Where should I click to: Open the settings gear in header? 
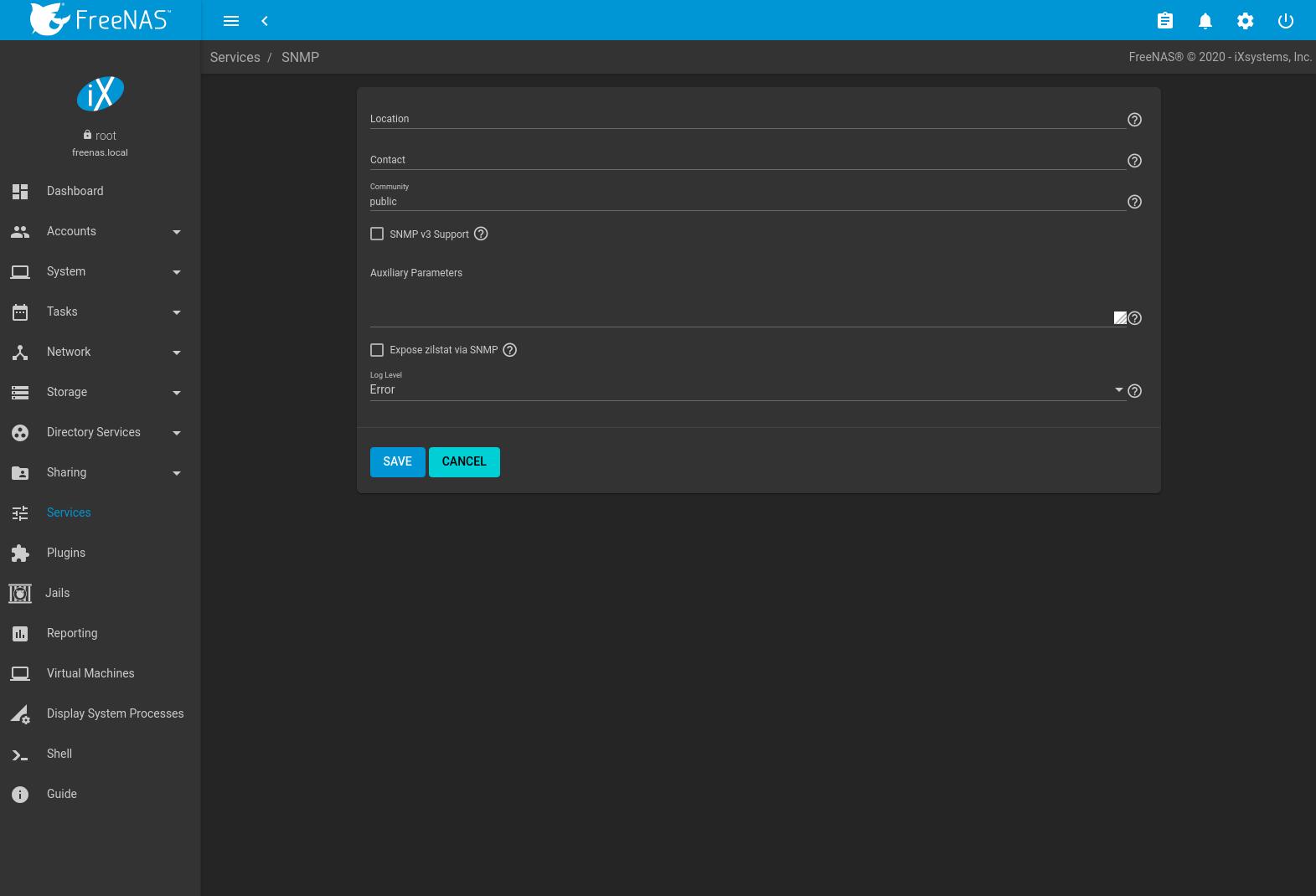click(1245, 21)
